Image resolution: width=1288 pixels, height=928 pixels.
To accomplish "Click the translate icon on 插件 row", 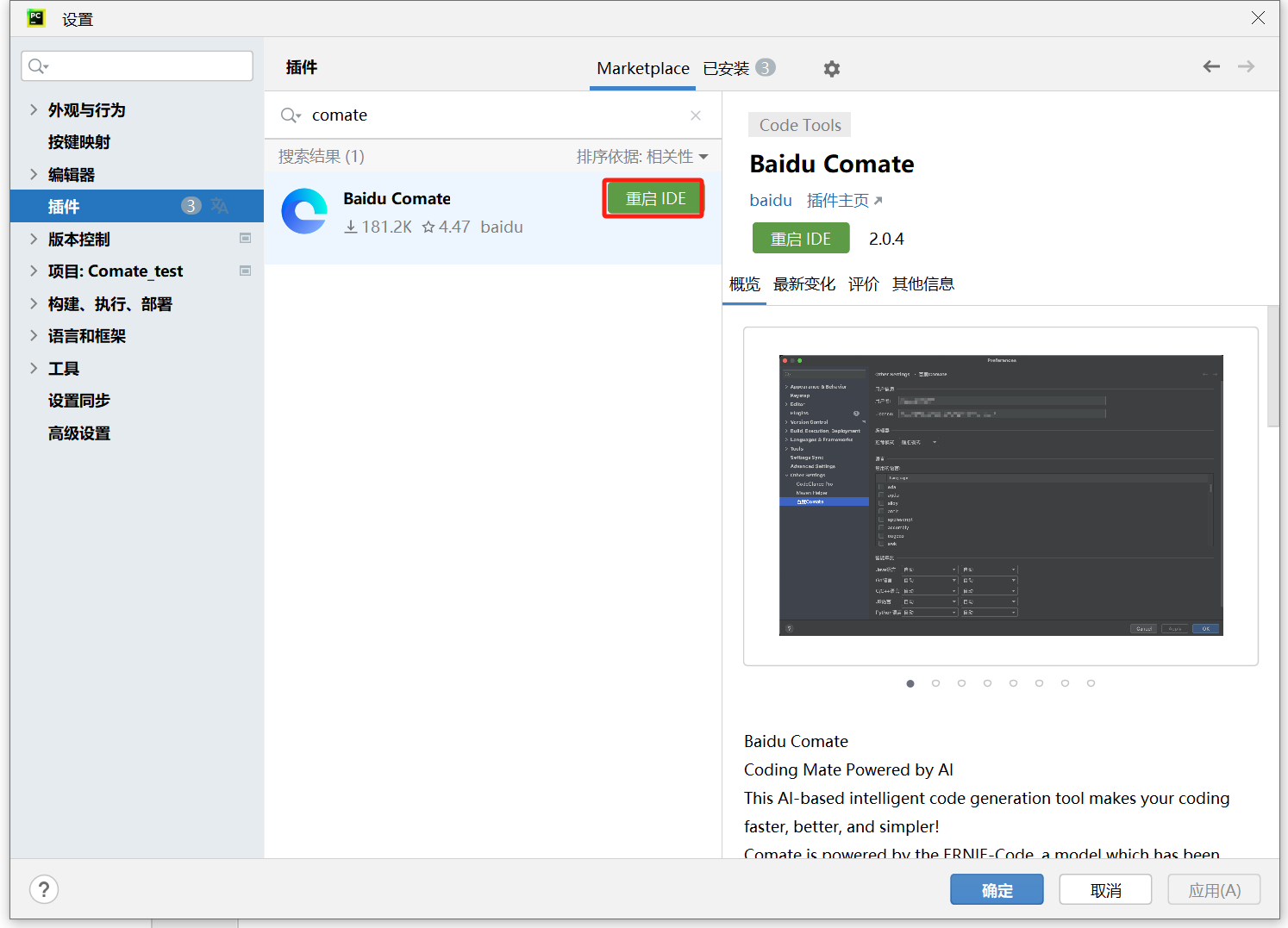I will [x=220, y=206].
